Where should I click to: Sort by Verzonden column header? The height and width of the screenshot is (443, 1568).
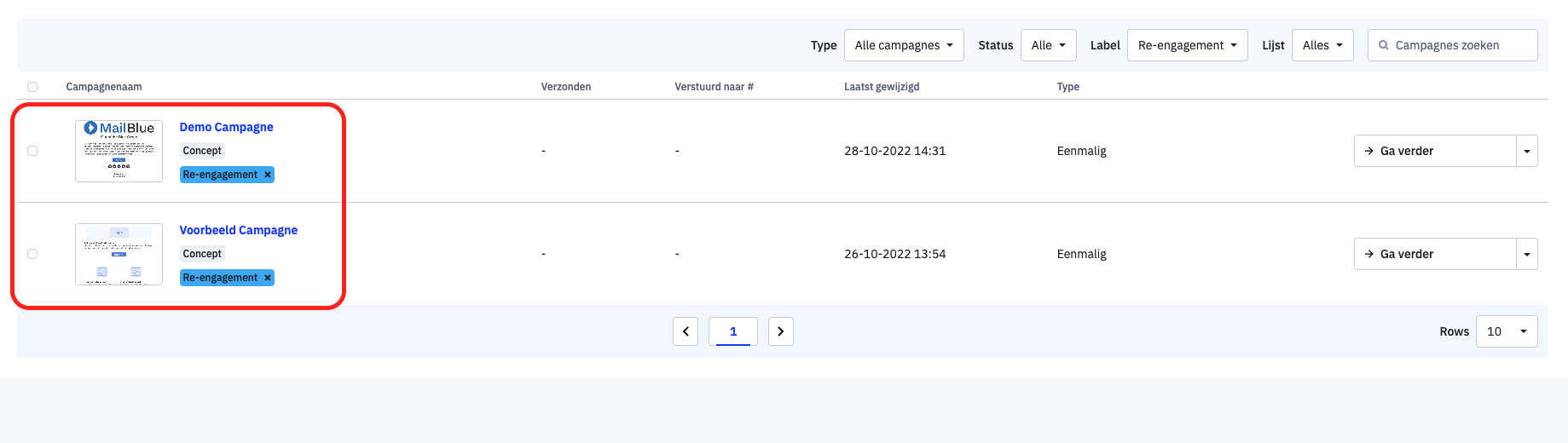tap(566, 87)
